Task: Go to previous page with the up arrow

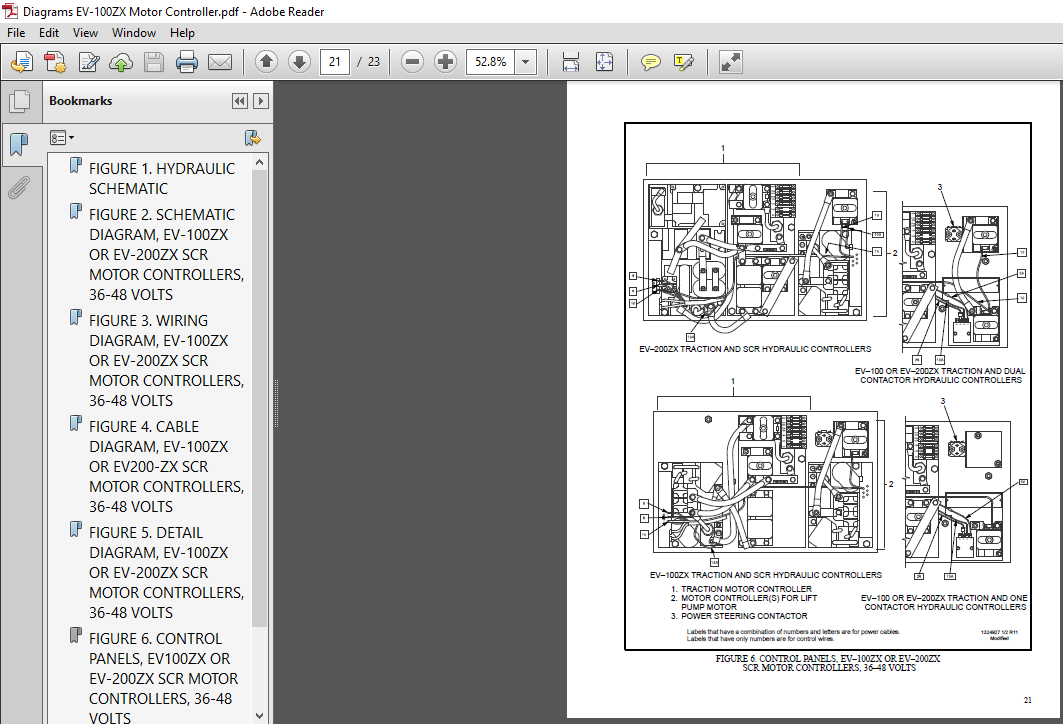Action: pyautogui.click(x=266, y=62)
